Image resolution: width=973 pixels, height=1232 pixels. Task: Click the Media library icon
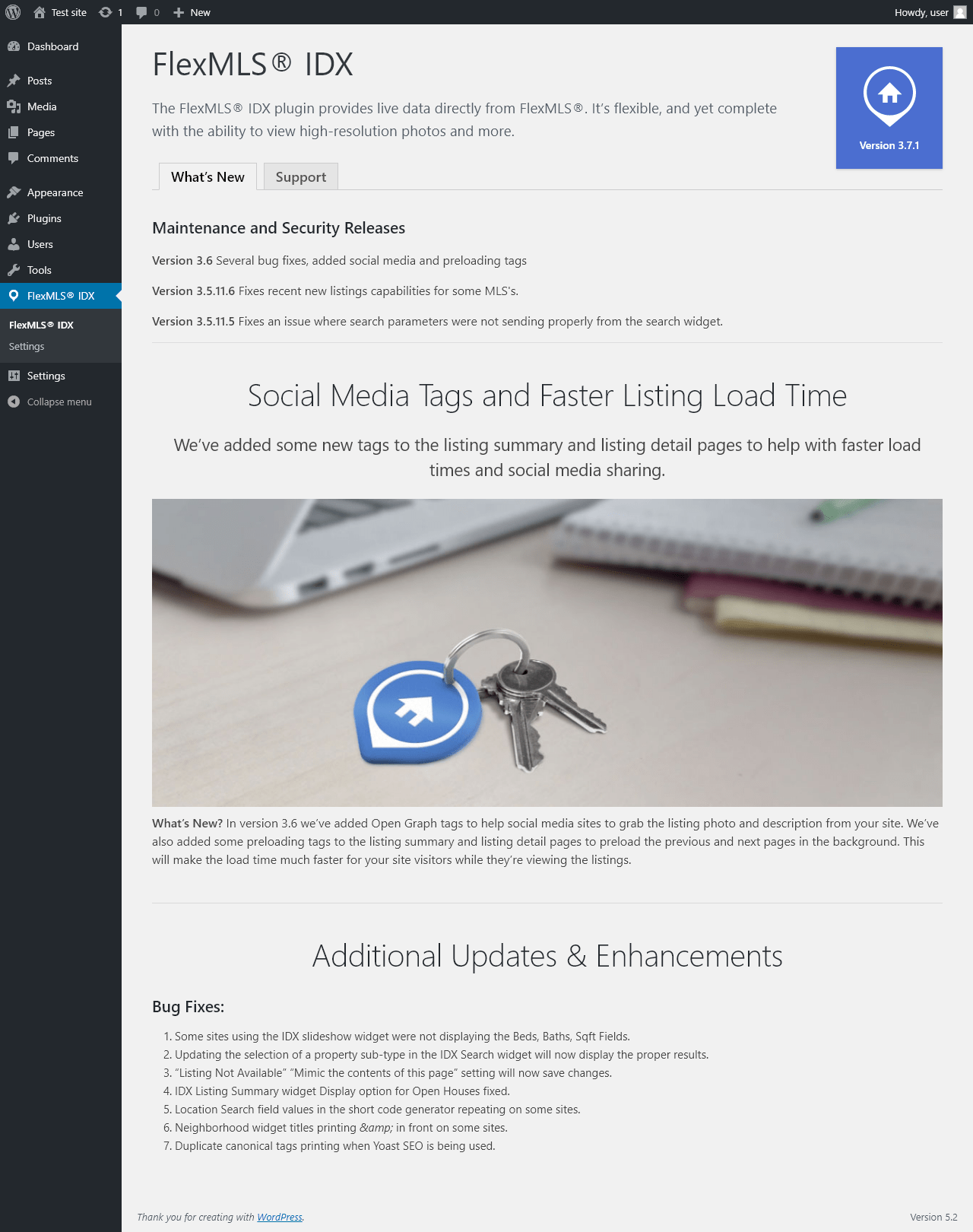point(14,106)
